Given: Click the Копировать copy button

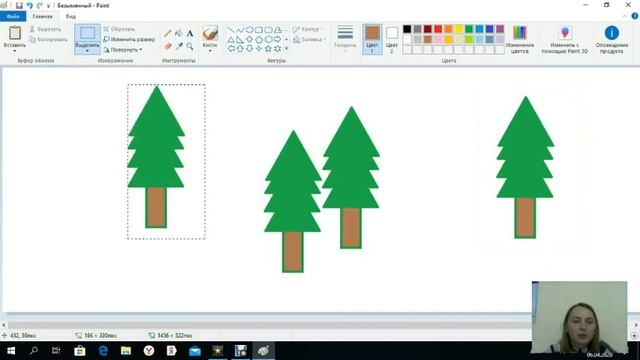Looking at the screenshot, I should [x=48, y=40].
